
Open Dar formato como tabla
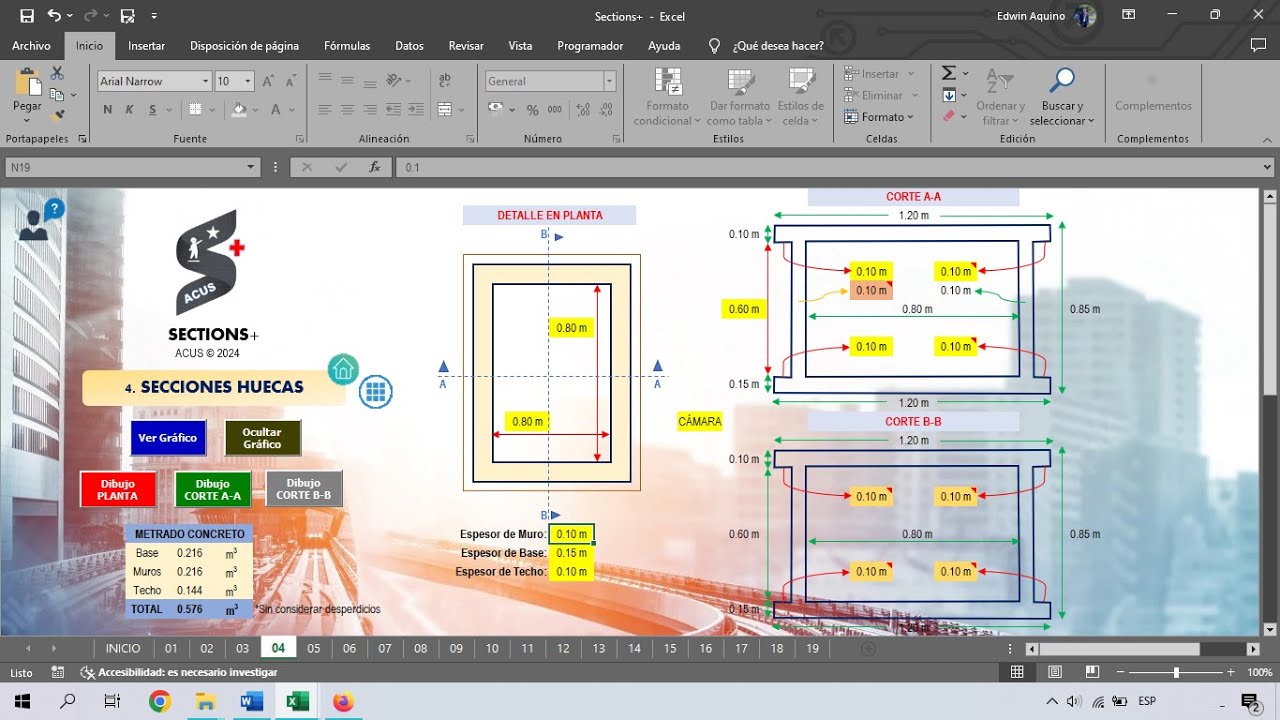click(x=740, y=97)
